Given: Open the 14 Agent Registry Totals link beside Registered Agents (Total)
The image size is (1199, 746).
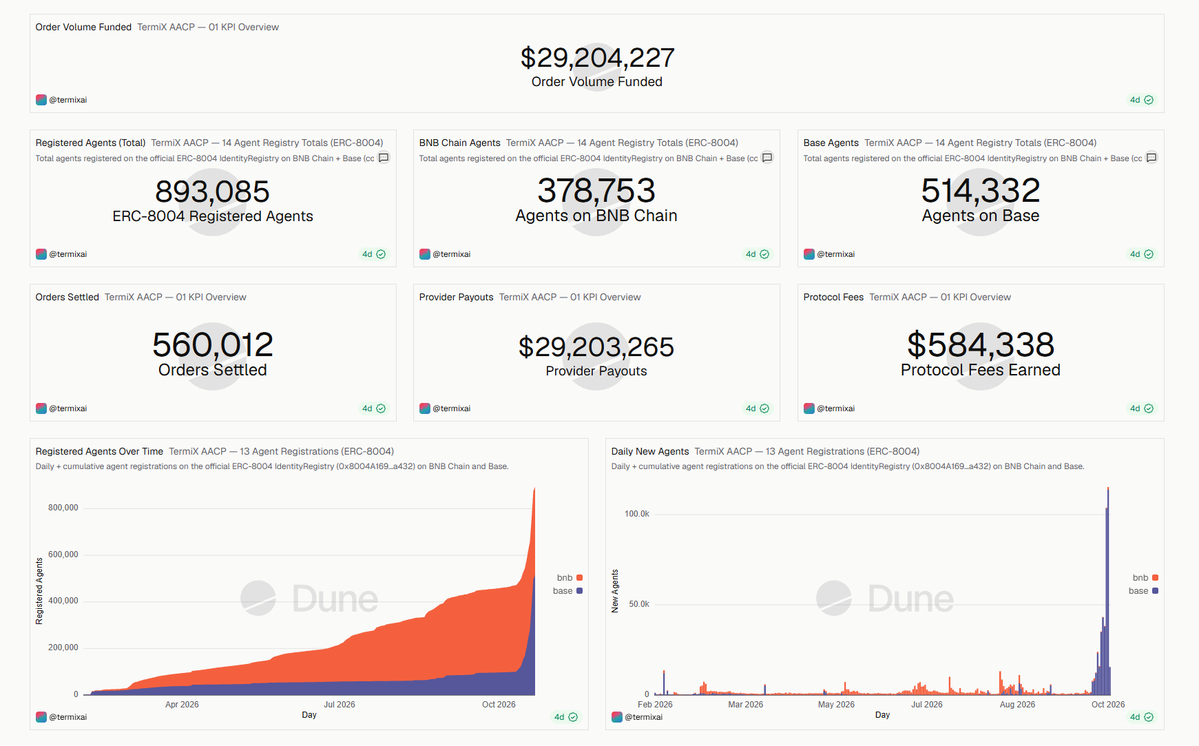Looking at the screenshot, I should click(267, 143).
